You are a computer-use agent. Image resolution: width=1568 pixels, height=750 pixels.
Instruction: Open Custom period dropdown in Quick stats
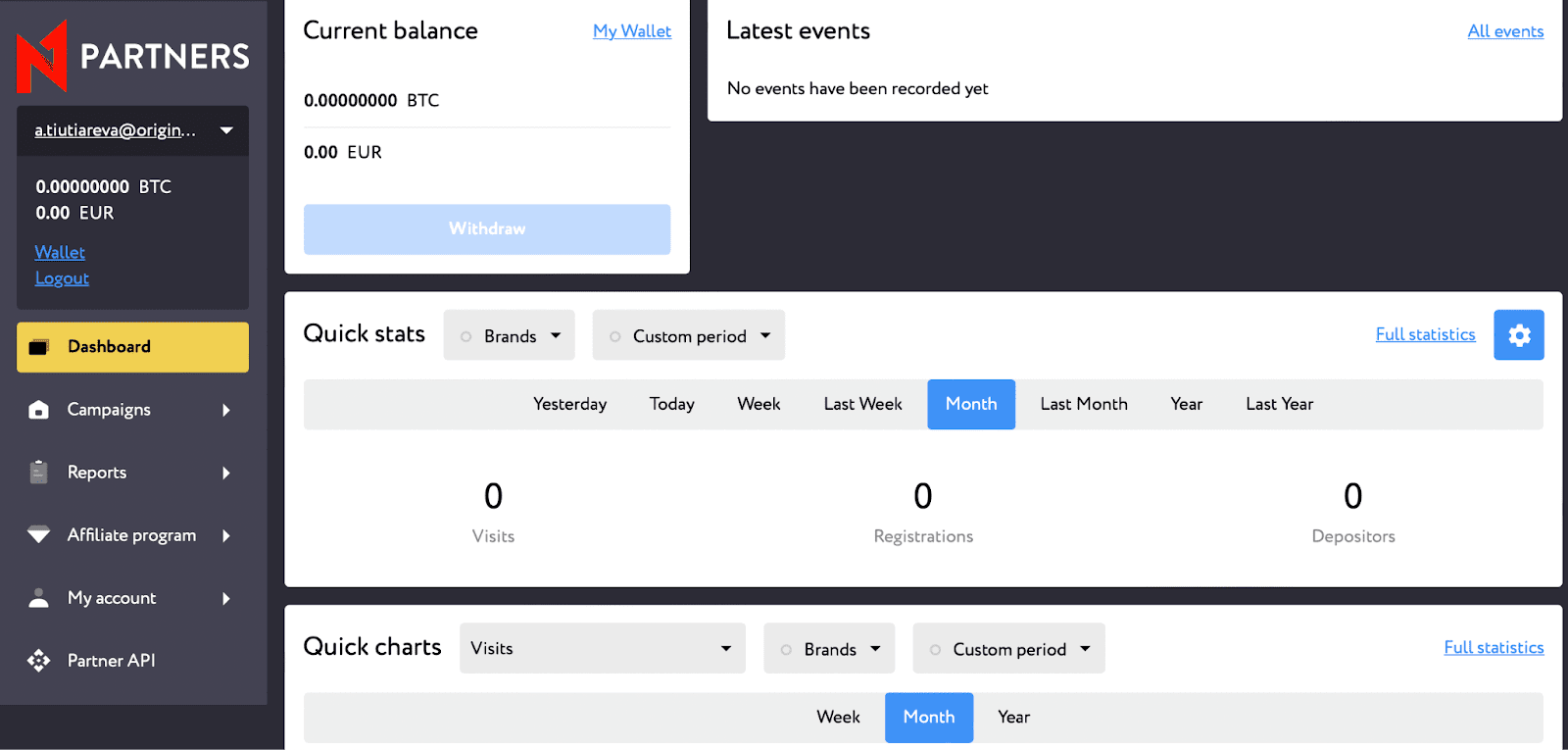[x=689, y=335]
